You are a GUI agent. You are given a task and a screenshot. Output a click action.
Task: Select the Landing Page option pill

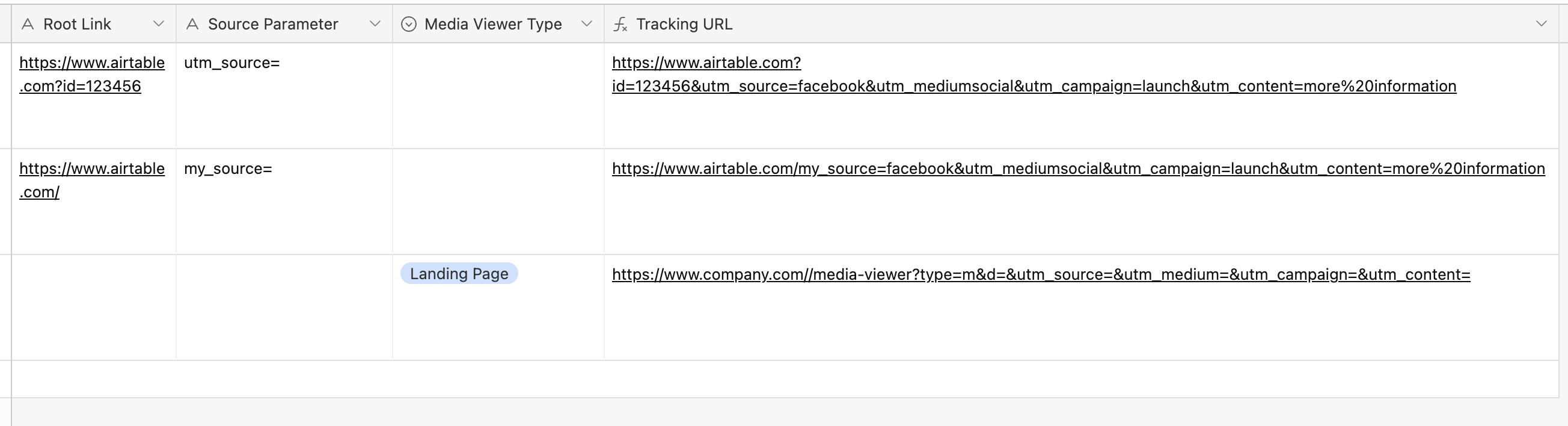point(459,274)
